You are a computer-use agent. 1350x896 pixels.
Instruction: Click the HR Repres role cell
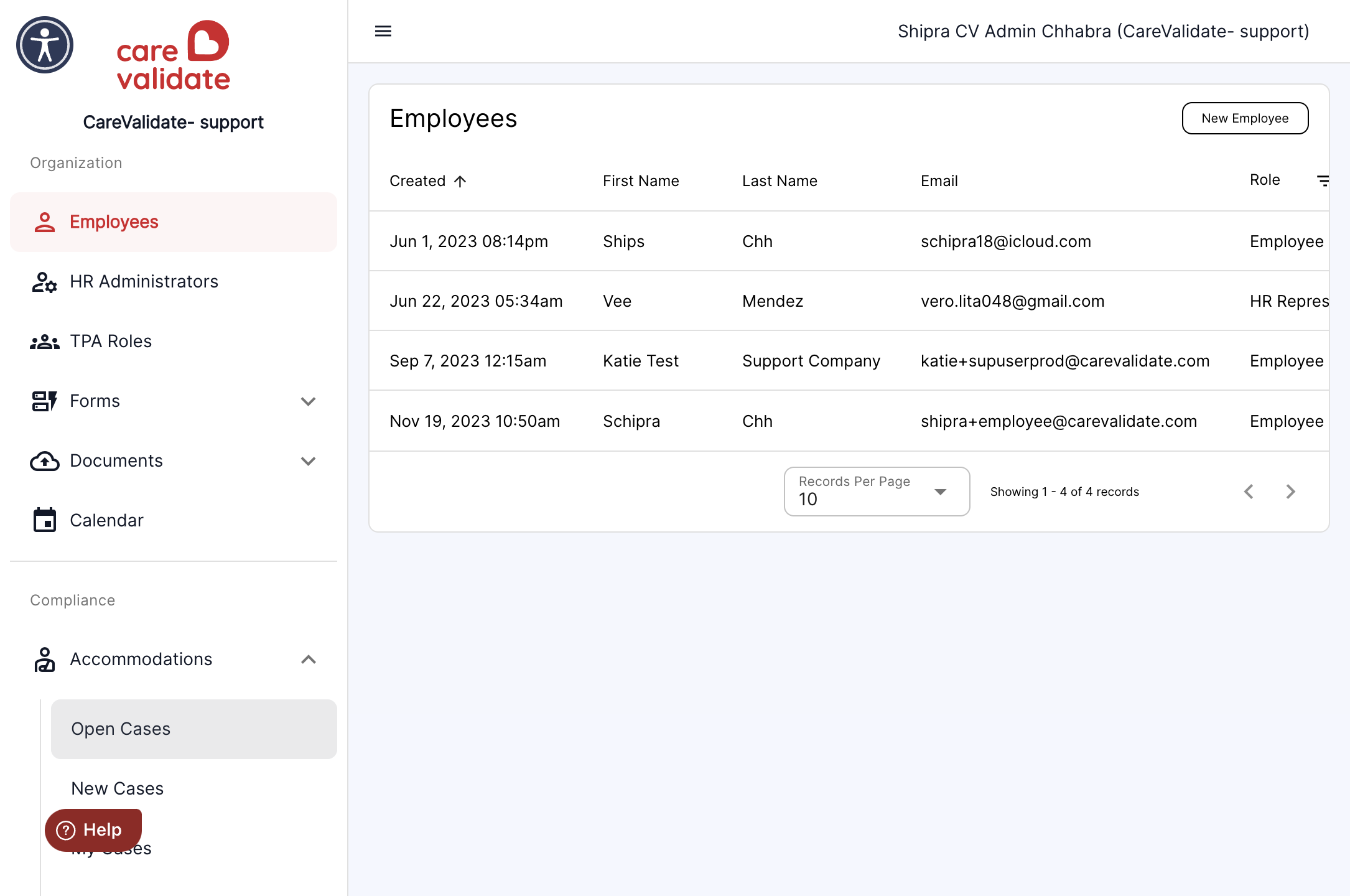pyautogui.click(x=1289, y=301)
